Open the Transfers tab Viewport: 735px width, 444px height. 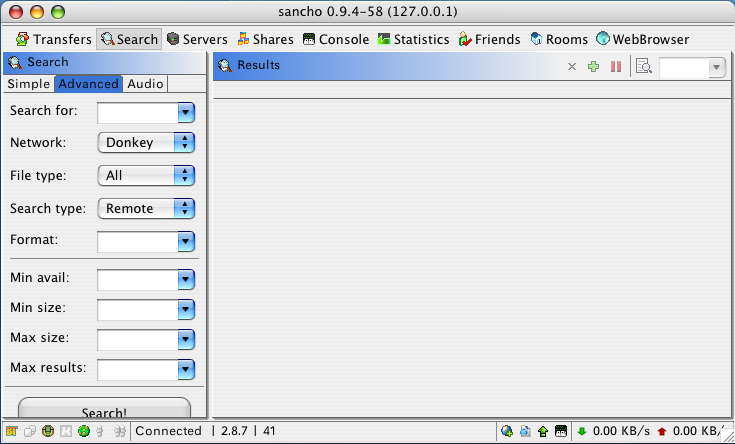point(53,39)
